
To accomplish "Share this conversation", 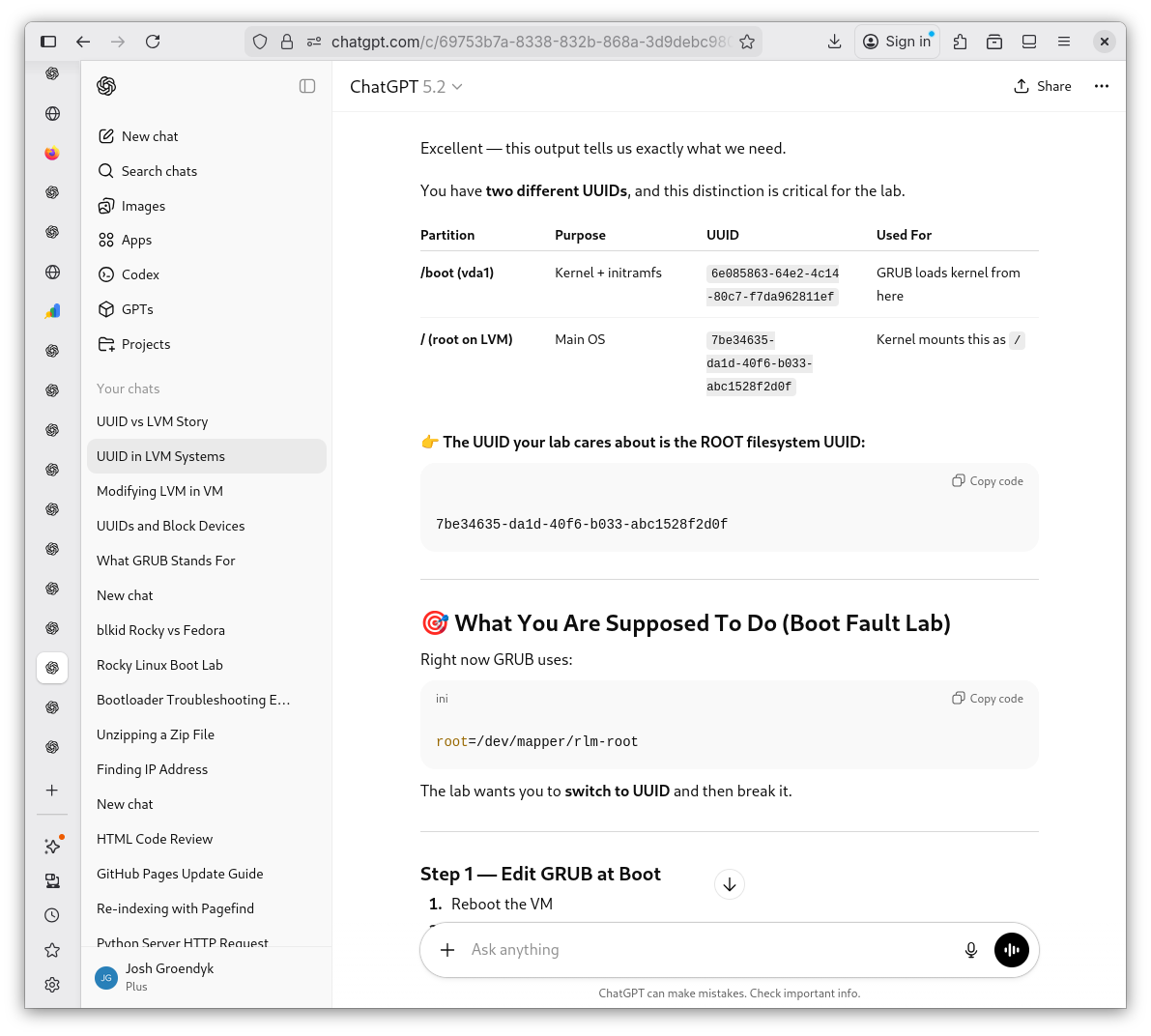I will (1043, 86).
